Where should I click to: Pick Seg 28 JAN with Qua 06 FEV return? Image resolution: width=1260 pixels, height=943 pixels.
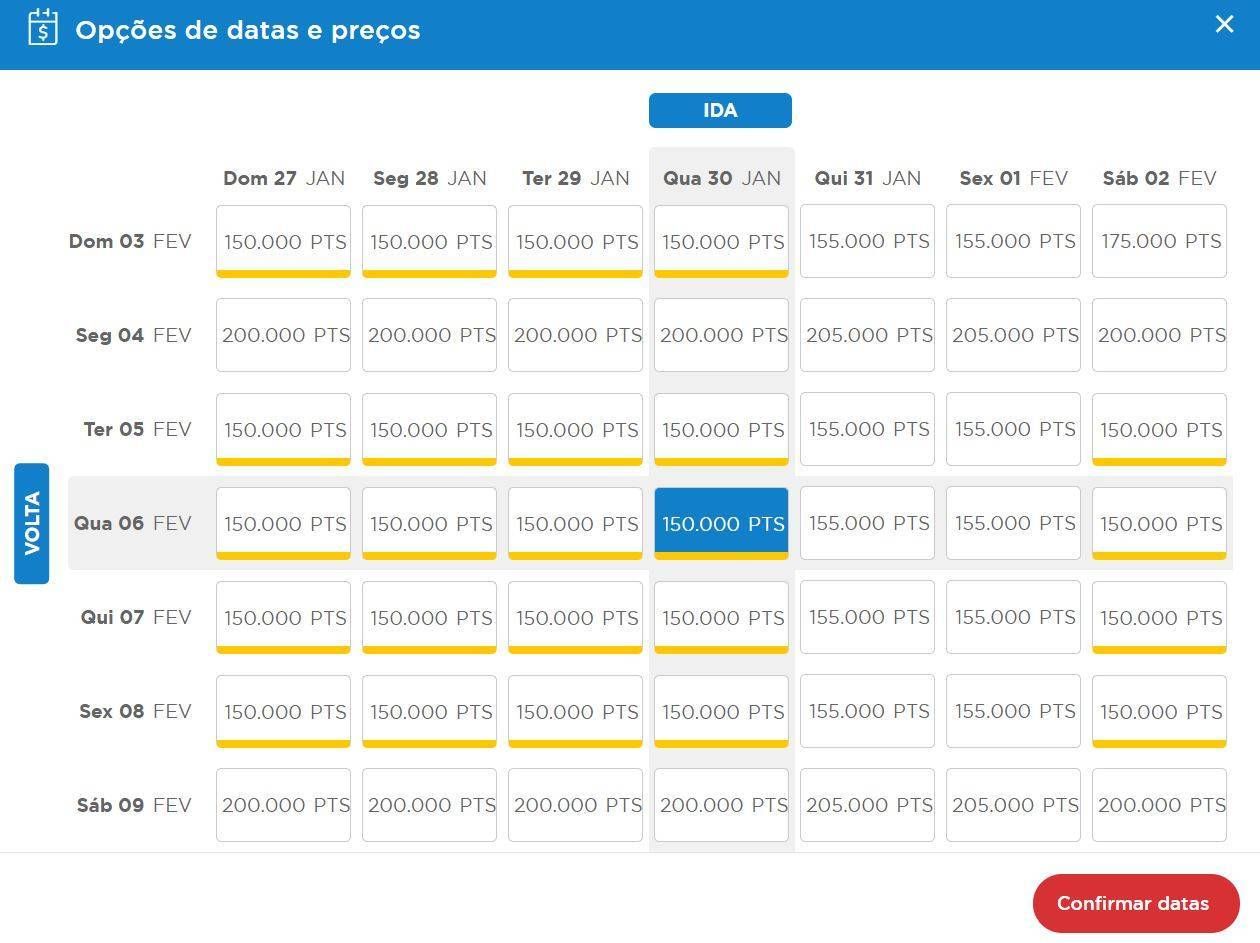[429, 523]
